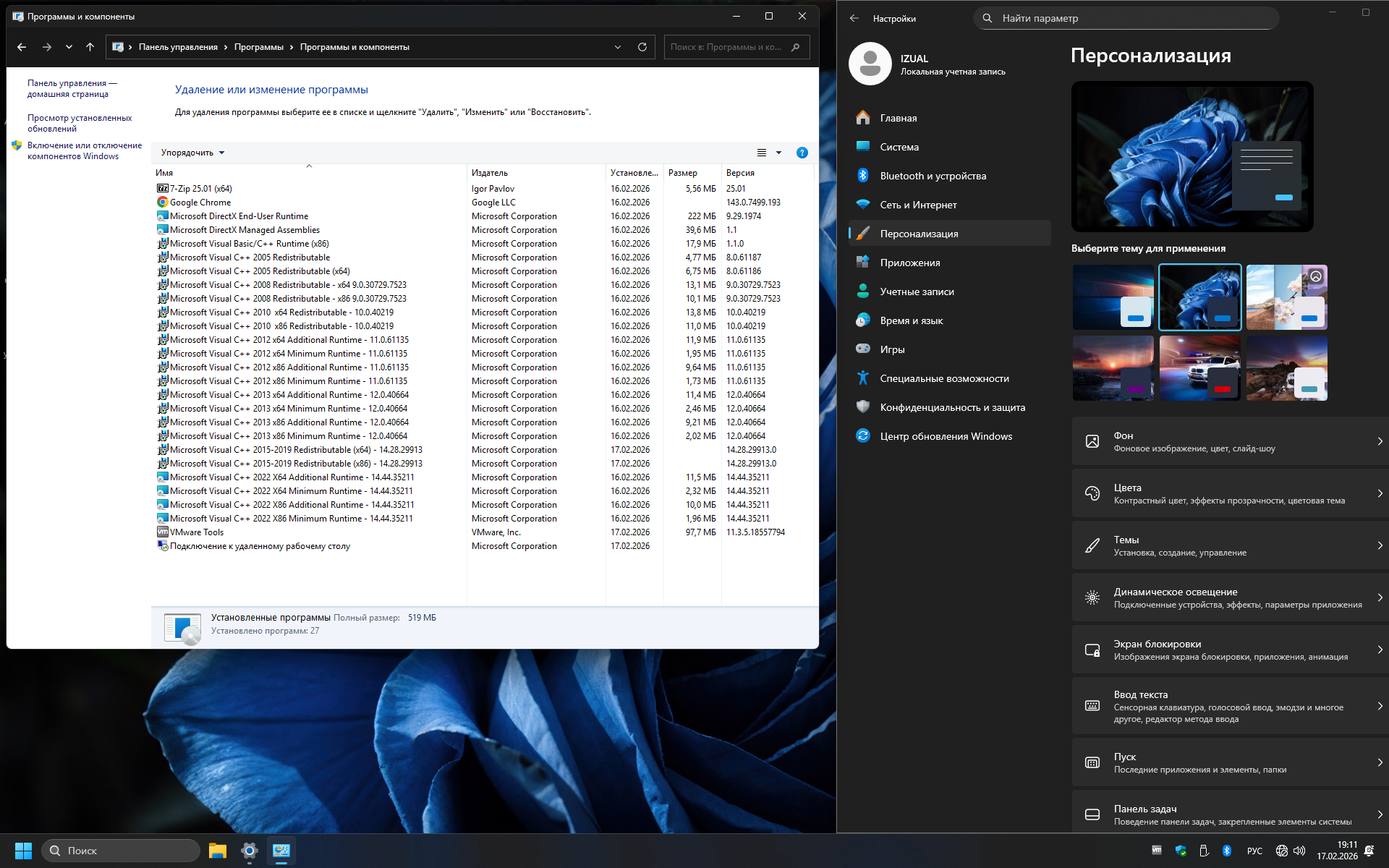Click the volume speaker tray icon
Viewport: 1389px width, 868px height.
1299,851
